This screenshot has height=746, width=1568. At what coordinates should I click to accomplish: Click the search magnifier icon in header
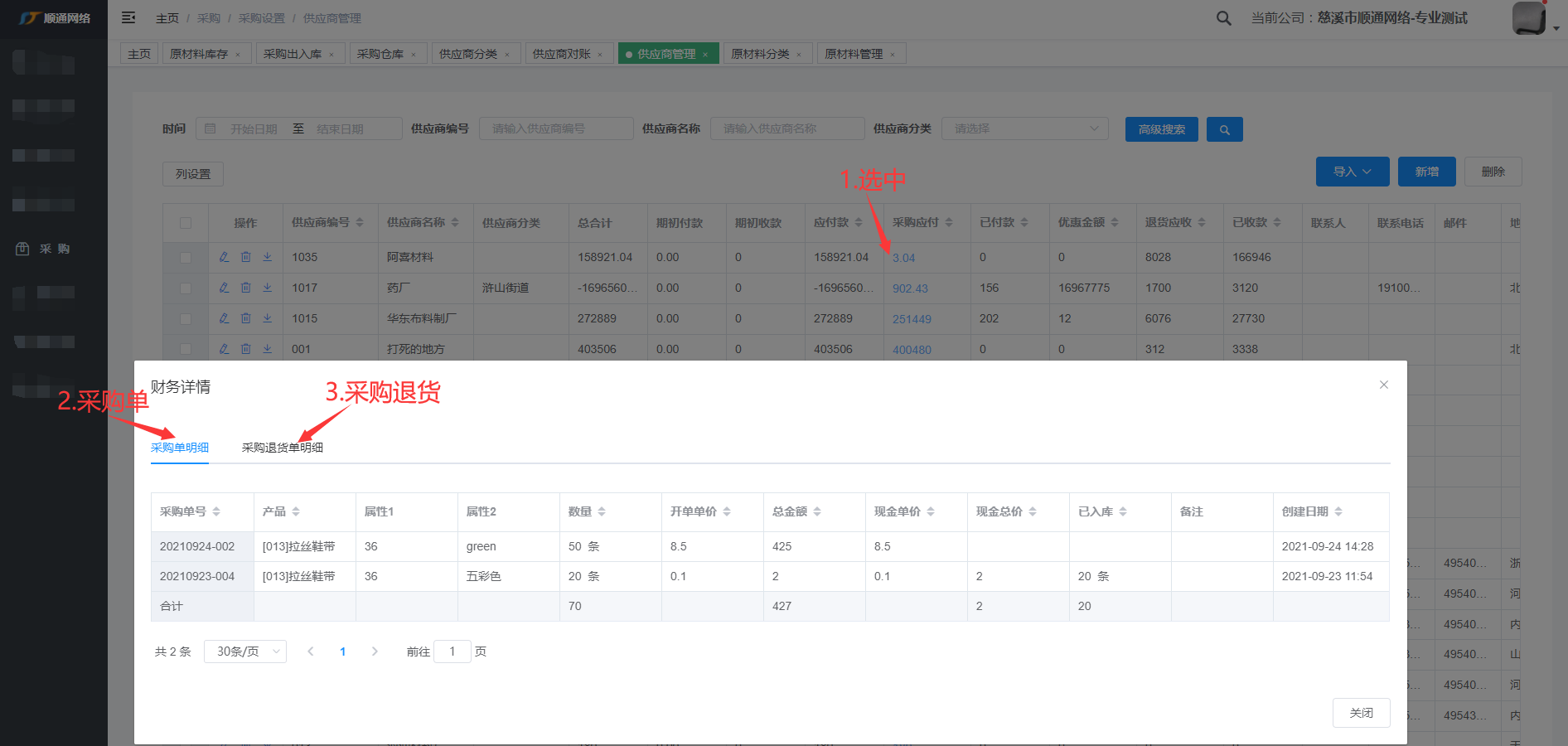click(x=1223, y=18)
